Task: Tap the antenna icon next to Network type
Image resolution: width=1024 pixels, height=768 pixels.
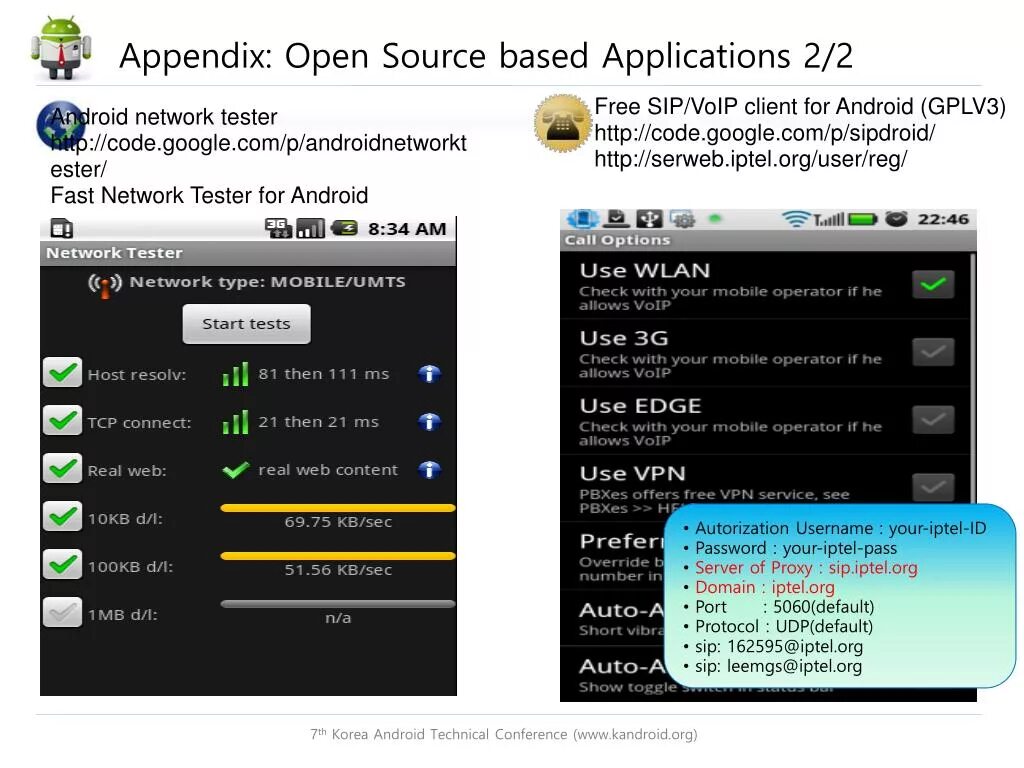Action: (104, 285)
